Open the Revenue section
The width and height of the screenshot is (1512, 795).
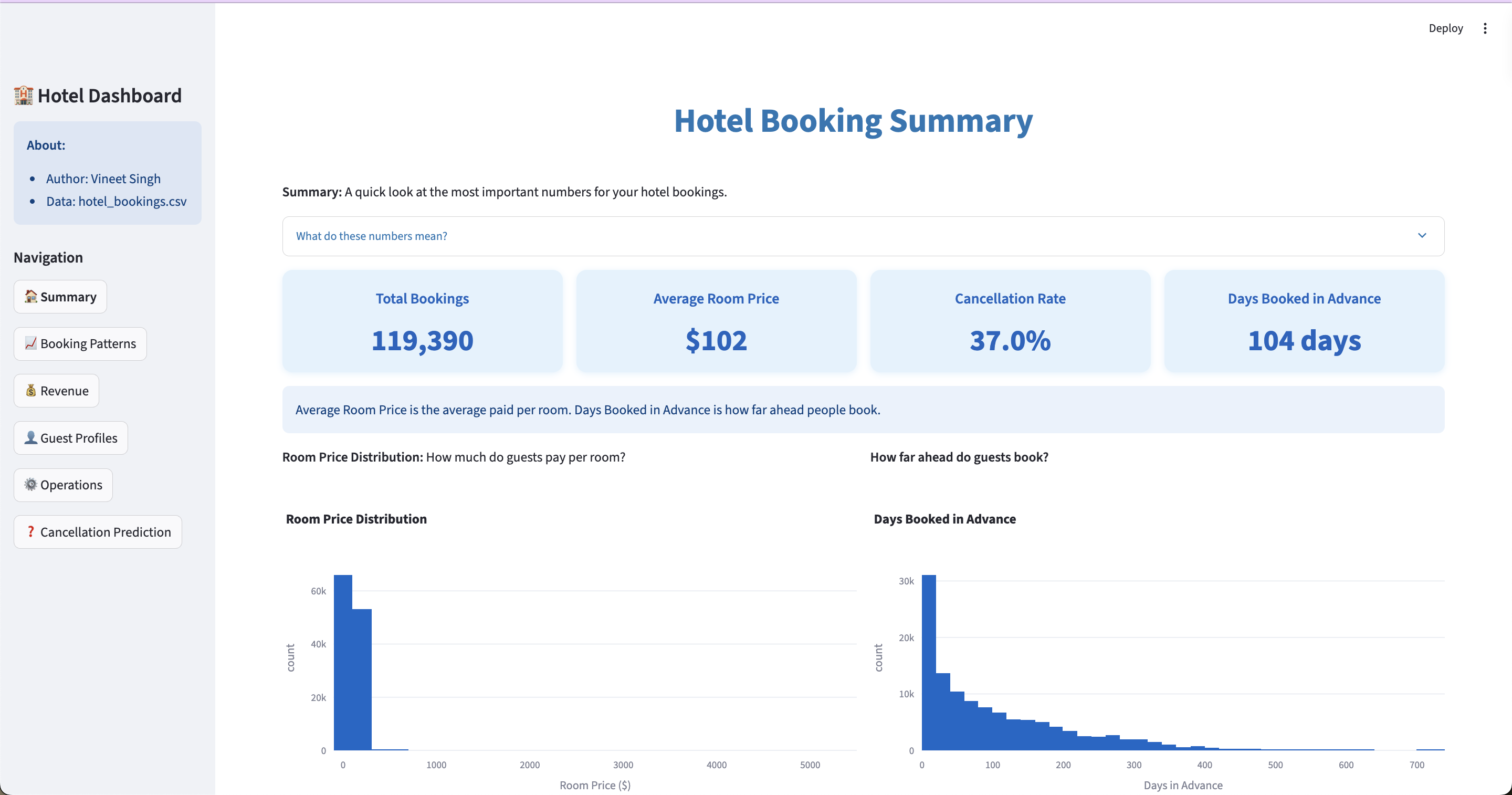click(x=56, y=391)
